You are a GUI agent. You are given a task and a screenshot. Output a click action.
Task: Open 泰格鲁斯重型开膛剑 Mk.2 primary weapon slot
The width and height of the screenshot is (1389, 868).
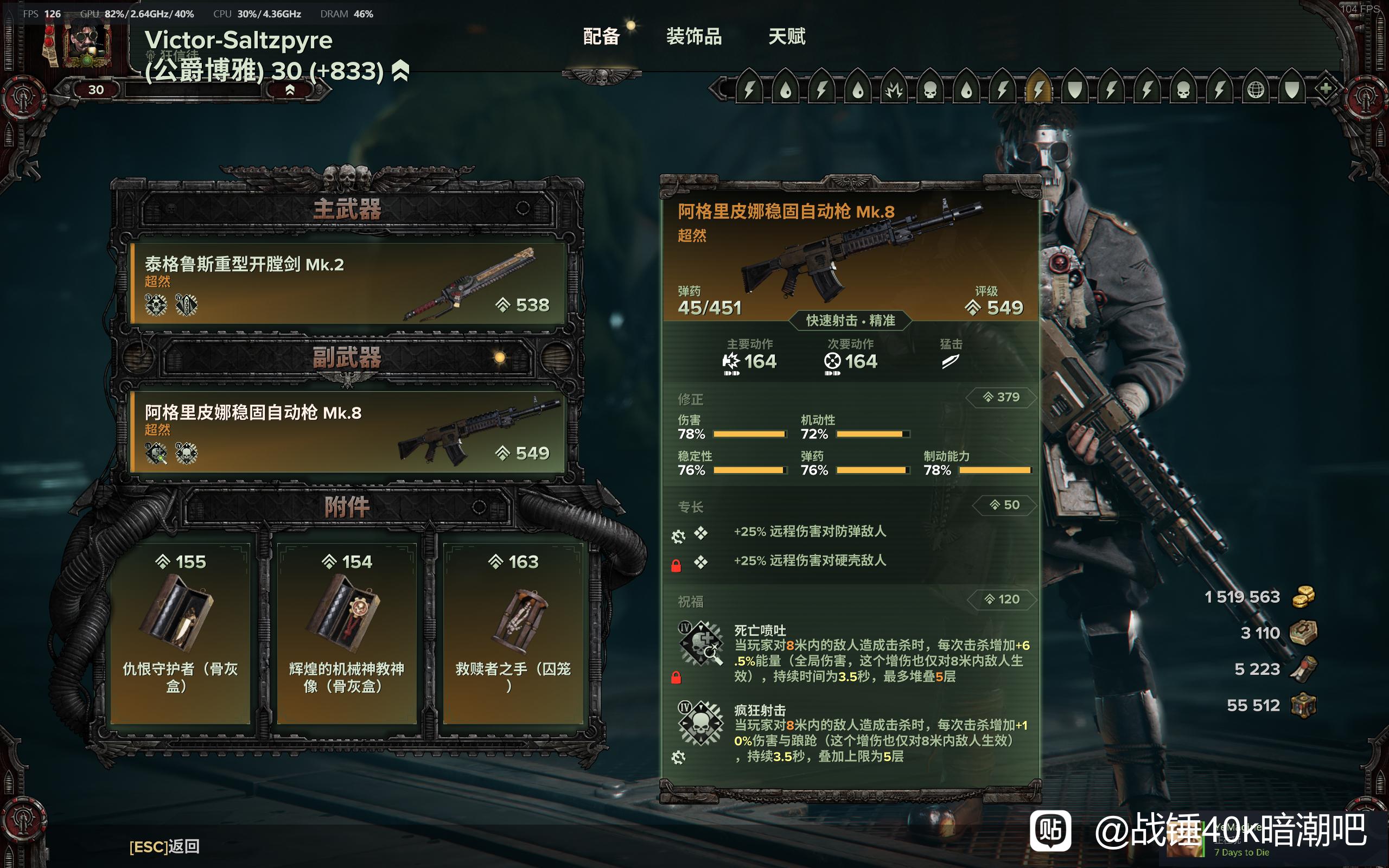(x=348, y=283)
